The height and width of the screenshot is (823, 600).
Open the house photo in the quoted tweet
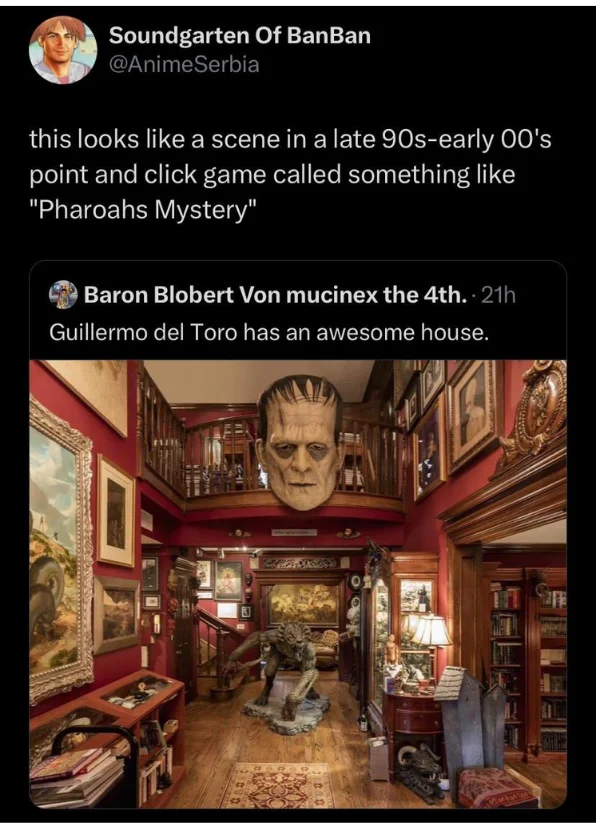click(298, 584)
